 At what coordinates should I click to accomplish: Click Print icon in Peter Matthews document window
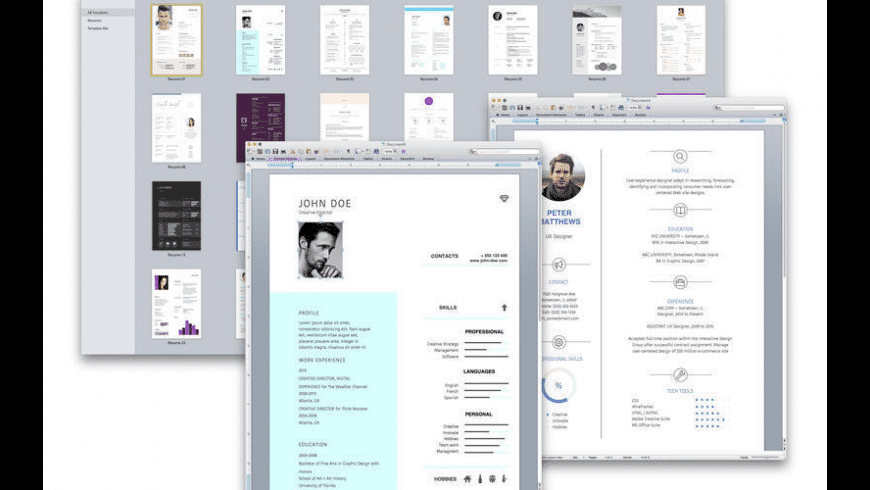(x=528, y=108)
